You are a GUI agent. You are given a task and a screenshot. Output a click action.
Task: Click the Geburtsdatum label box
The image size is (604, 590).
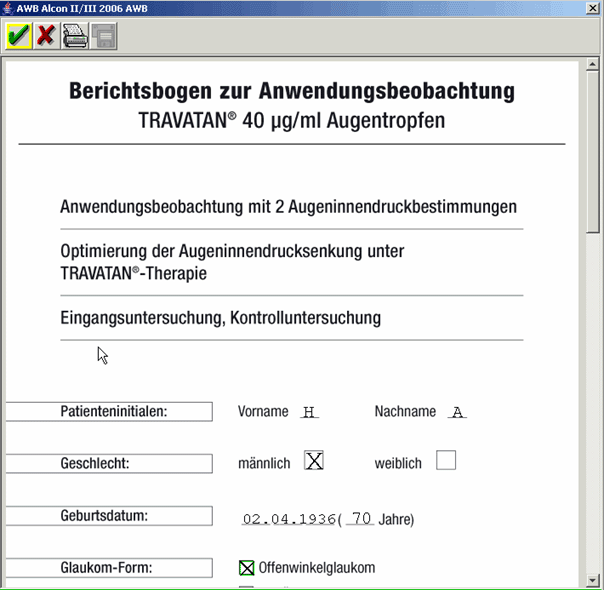(x=109, y=516)
